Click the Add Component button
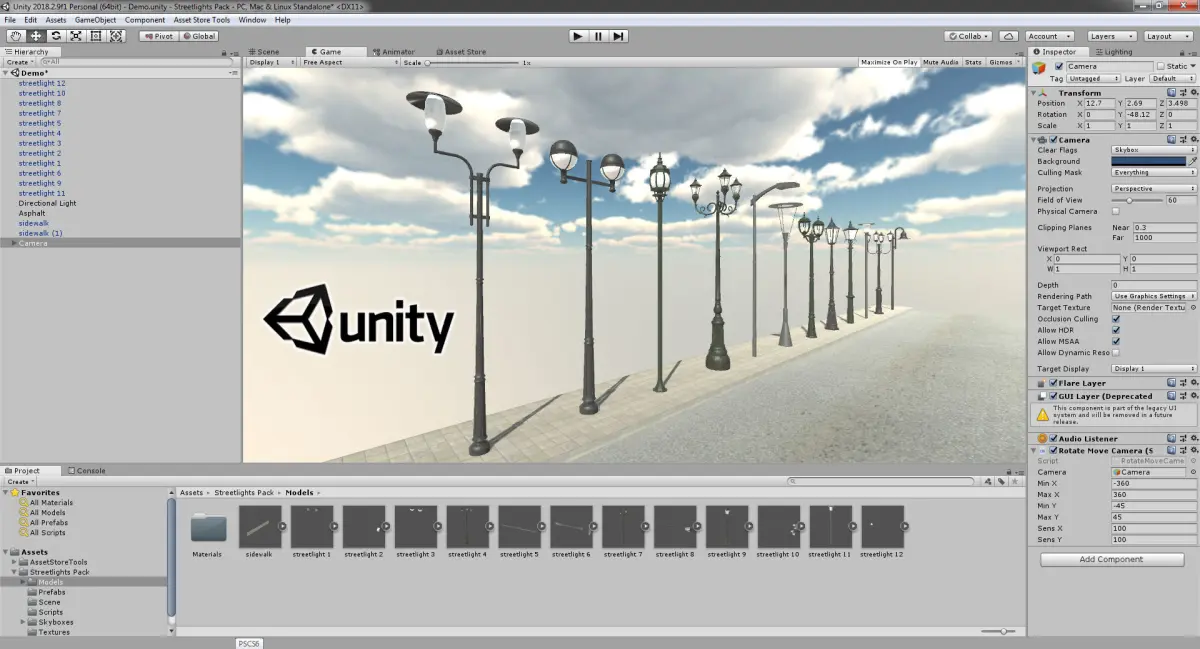The image size is (1200, 649). coord(1112,559)
